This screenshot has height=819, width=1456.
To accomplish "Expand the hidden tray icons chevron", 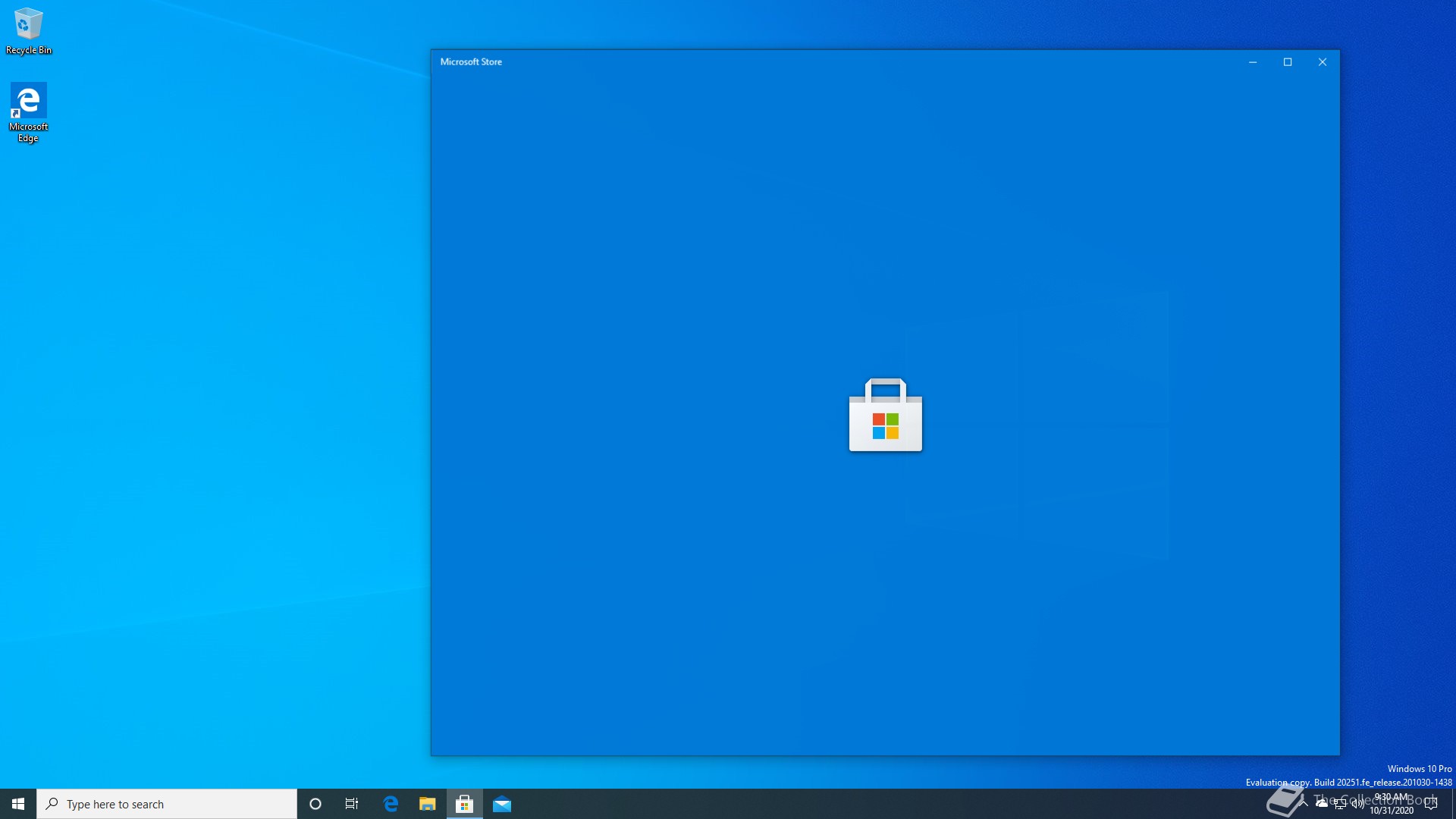I will (x=1304, y=803).
